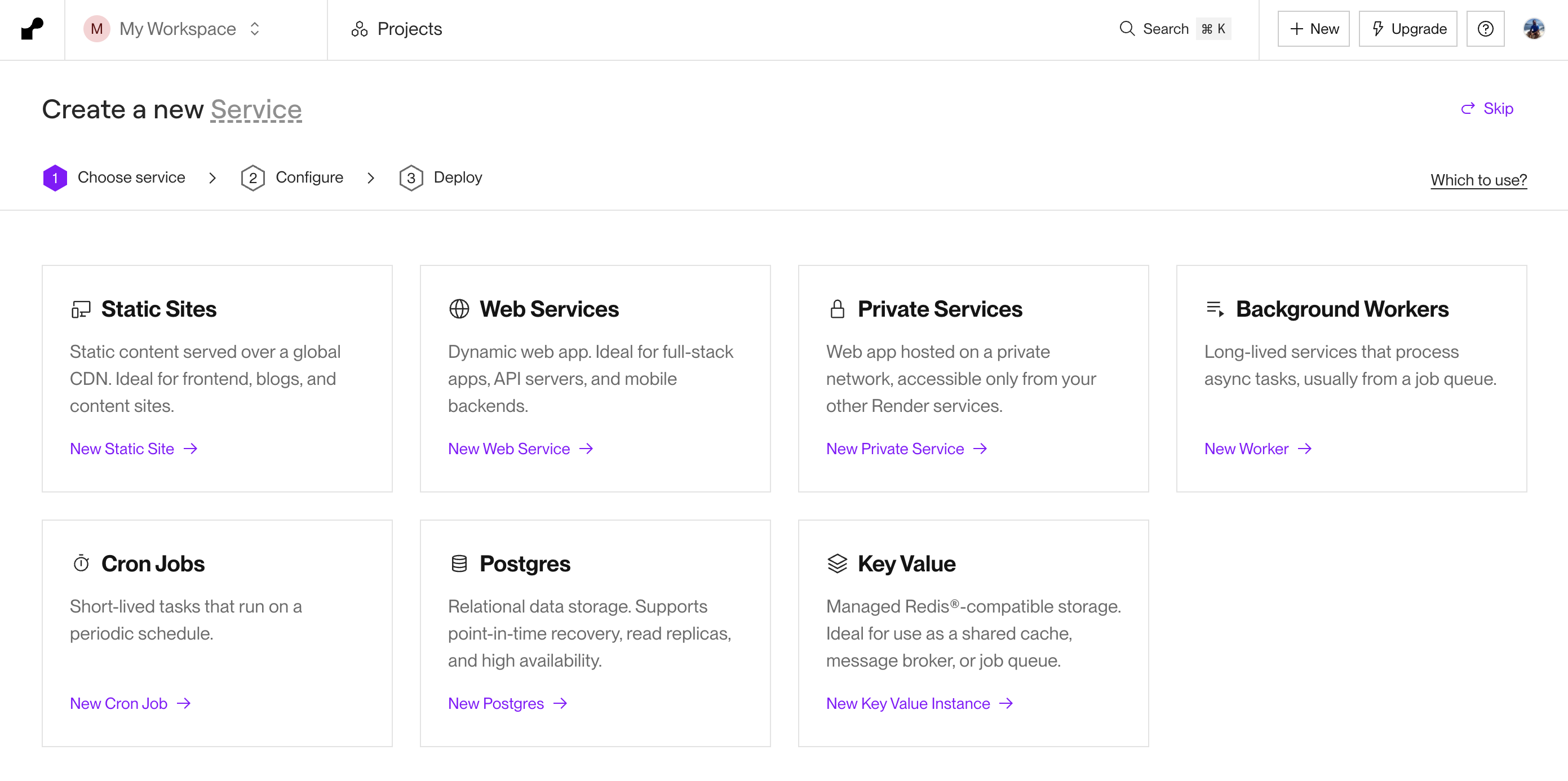Click the Projects cubes icon
Viewport: 1568px width, 781px height.
[359, 29]
